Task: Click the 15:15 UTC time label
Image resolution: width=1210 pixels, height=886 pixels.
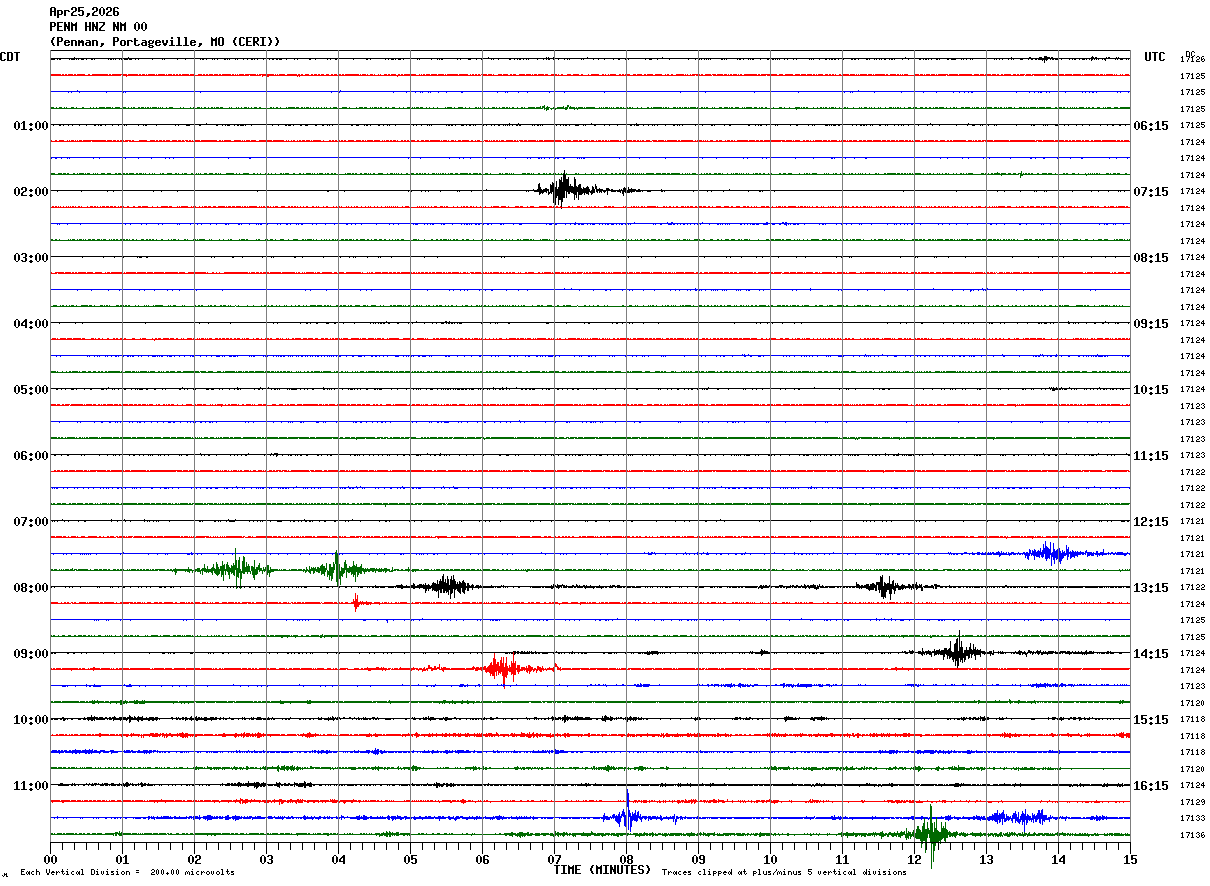Action: 1151,720
